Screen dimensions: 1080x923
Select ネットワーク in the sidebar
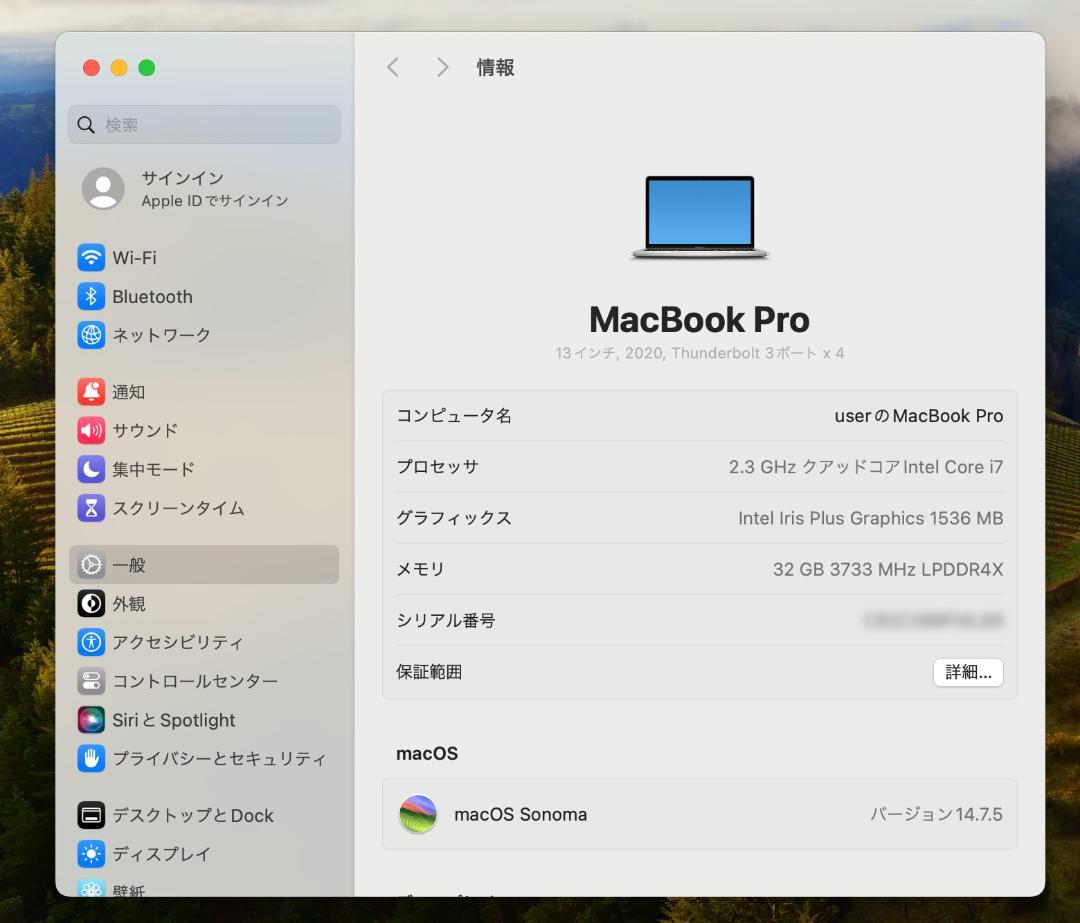[x=204, y=335]
